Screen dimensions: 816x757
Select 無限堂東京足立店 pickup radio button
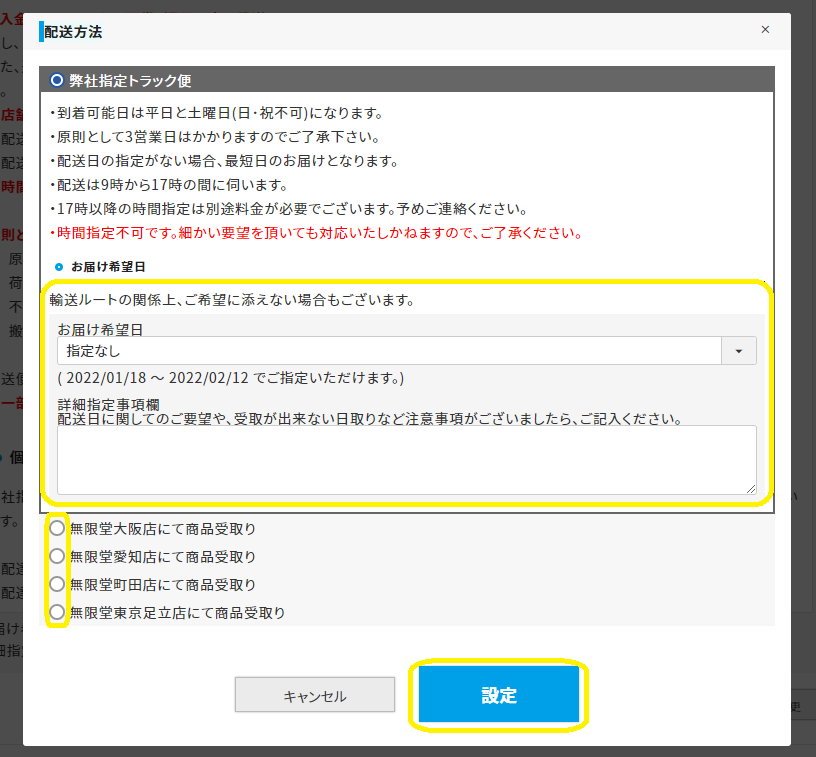pyautogui.click(x=58, y=612)
